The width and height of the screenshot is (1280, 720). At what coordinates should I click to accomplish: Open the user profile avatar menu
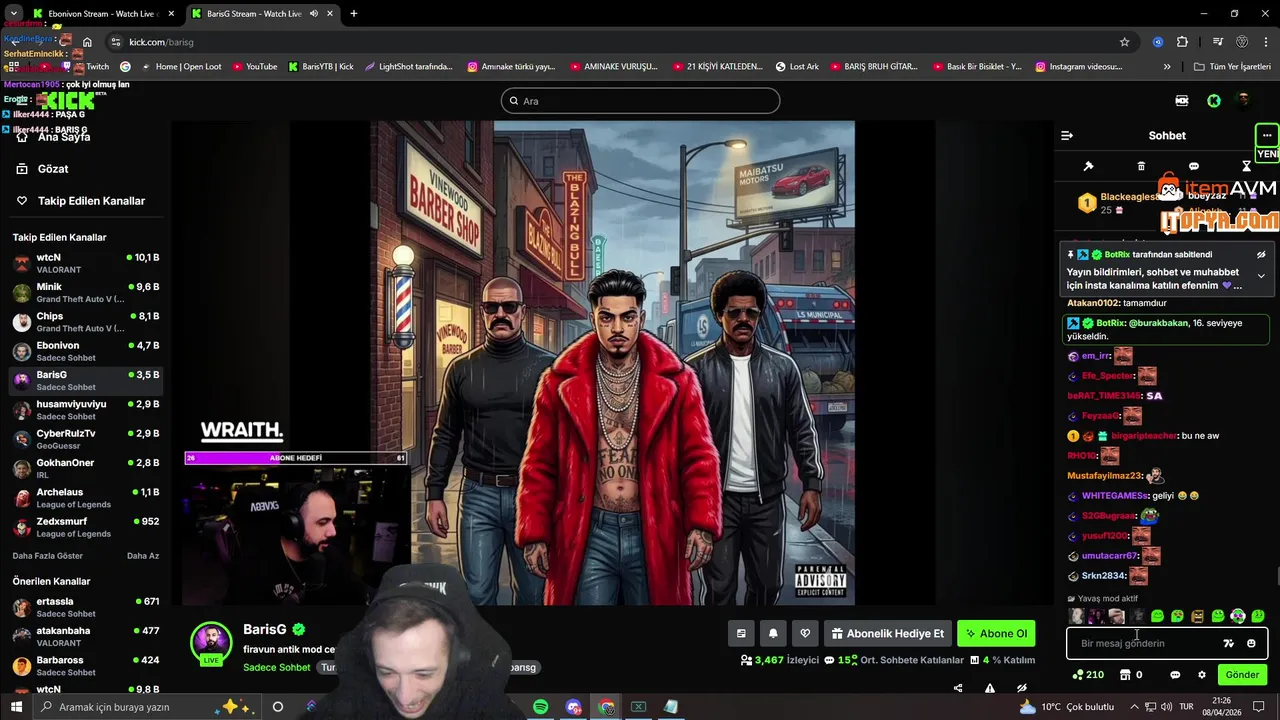pos(1244,101)
